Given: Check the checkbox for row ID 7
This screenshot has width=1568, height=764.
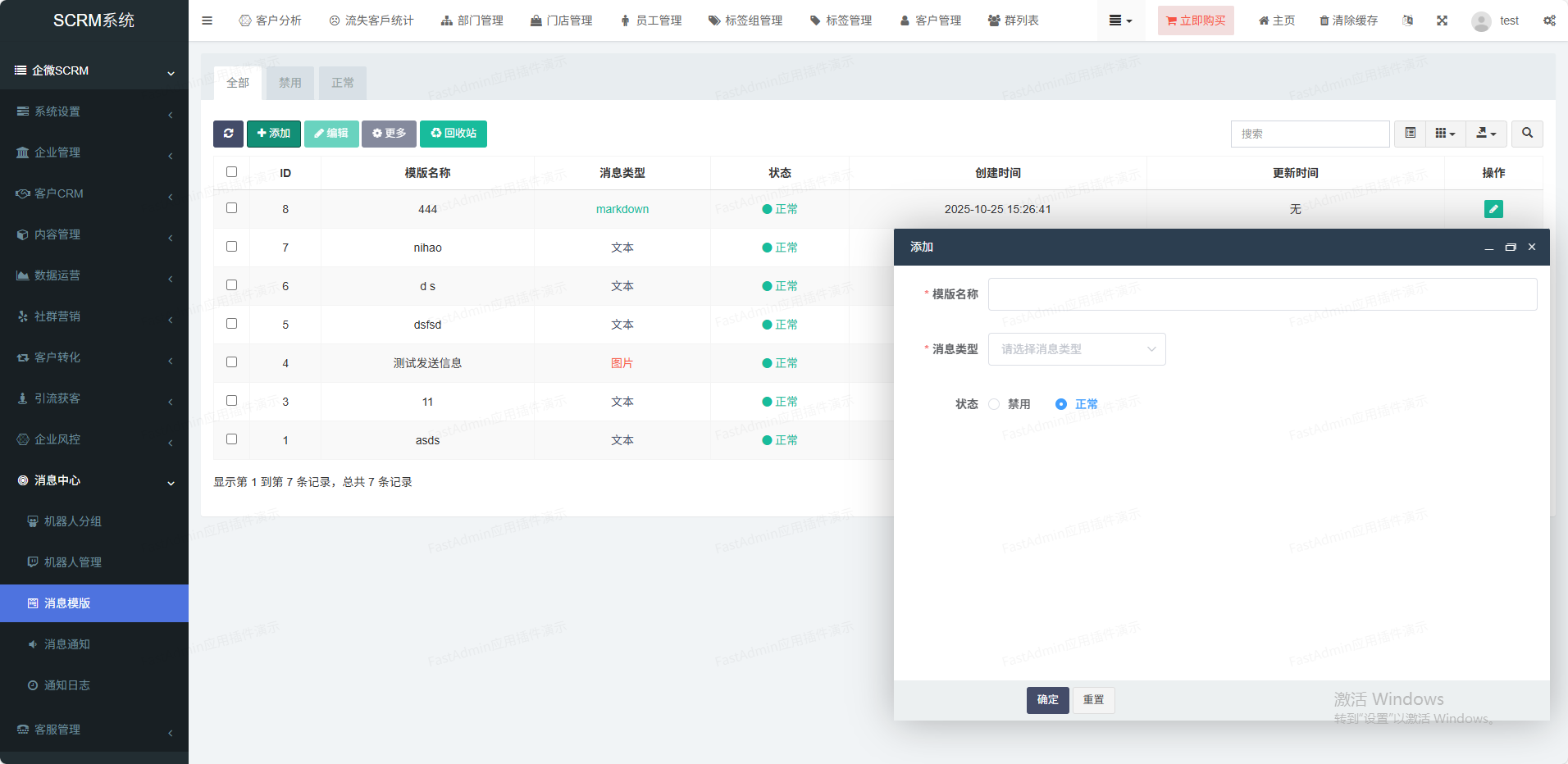Looking at the screenshot, I should [231, 247].
